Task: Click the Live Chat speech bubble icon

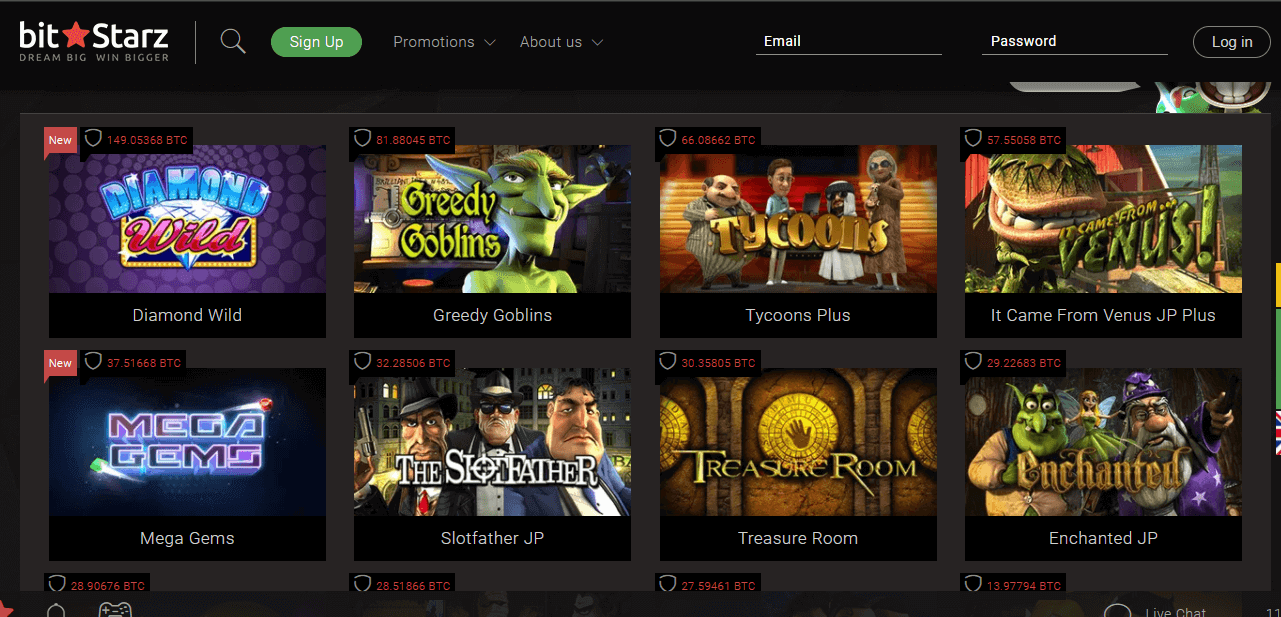Action: (x=1117, y=611)
